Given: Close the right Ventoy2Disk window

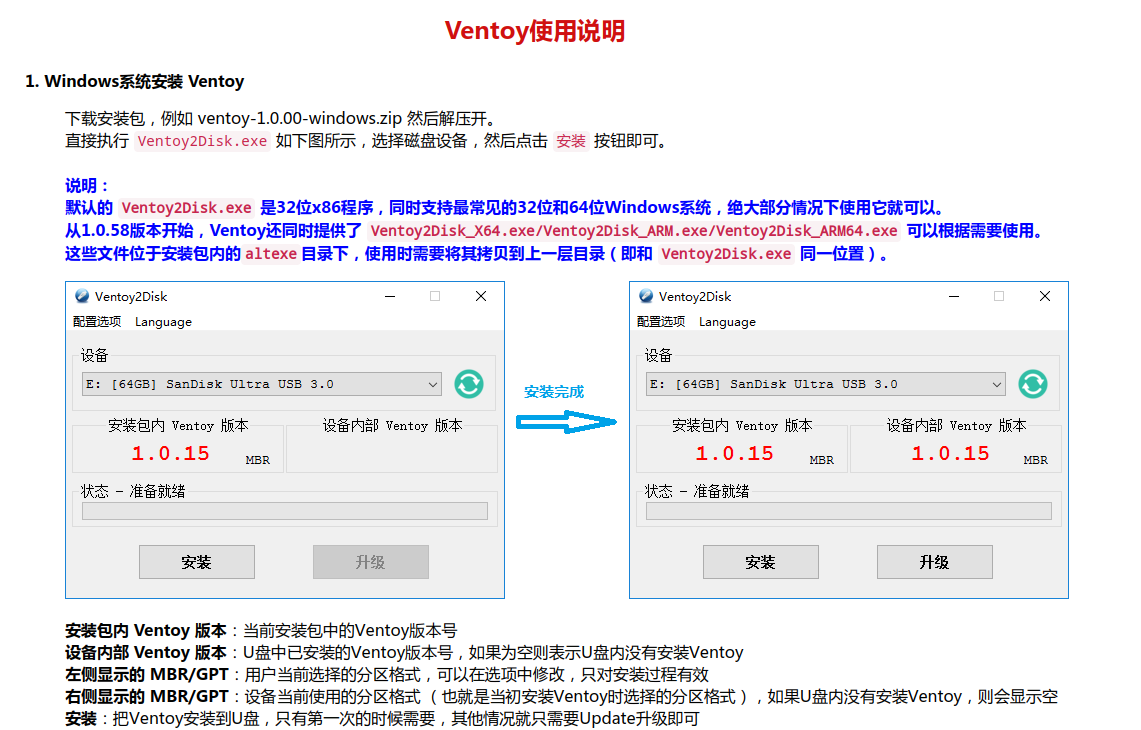Looking at the screenshot, I should [x=1045, y=296].
